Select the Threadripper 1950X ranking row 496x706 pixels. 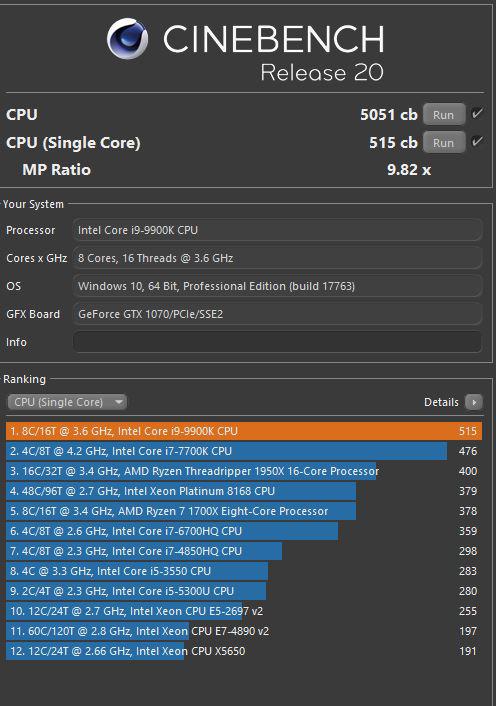point(244,471)
